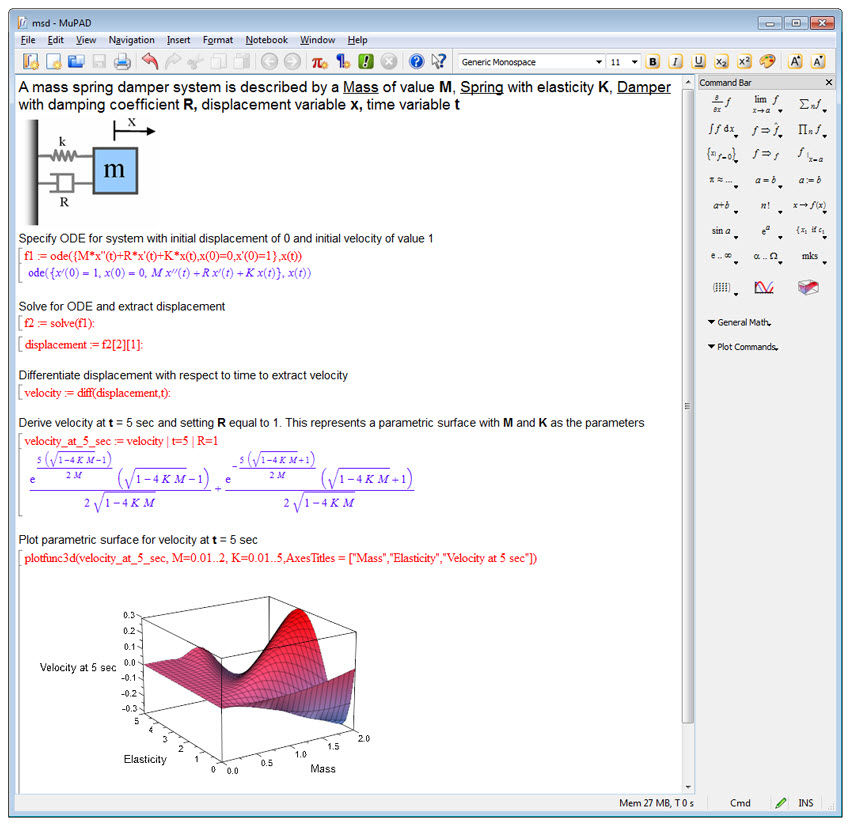The width and height of the screenshot is (850, 825).
Task: Open the Navigation menu
Action: [131, 40]
